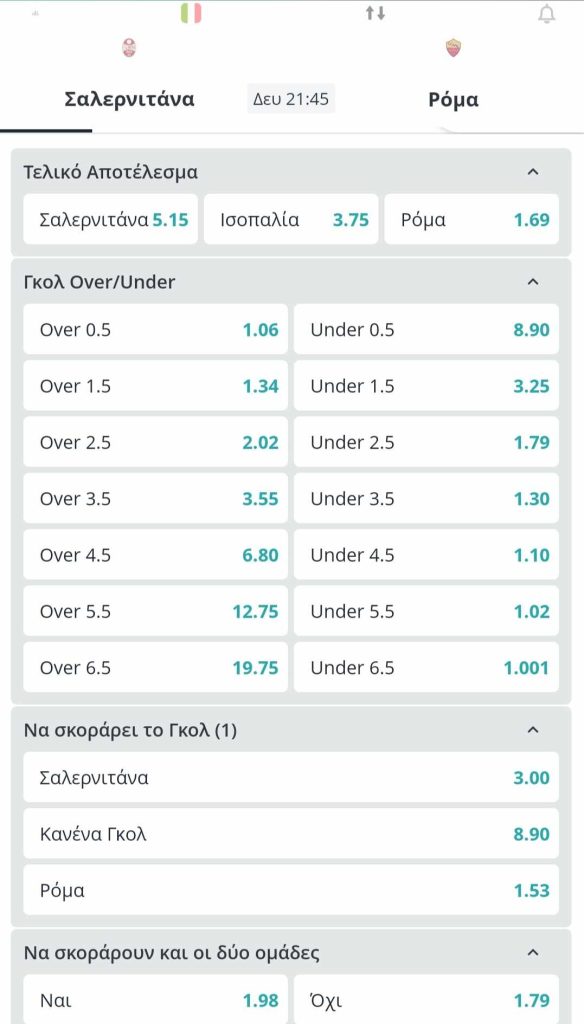Select the Σαλερνιτάνα team tab

click(129, 99)
